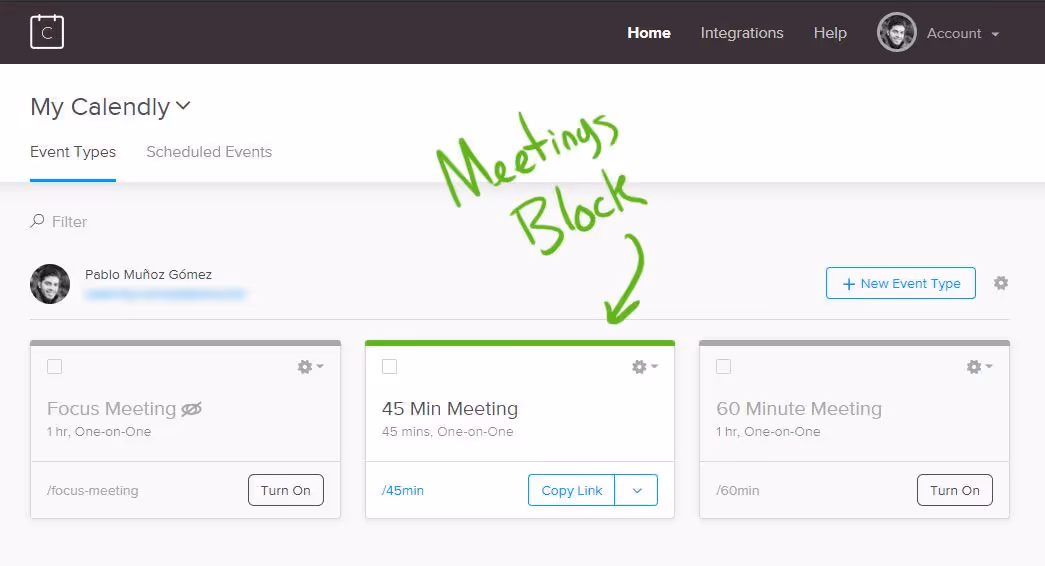Click the Copy Link button
Viewport: 1045px width, 566px height.
572,490
